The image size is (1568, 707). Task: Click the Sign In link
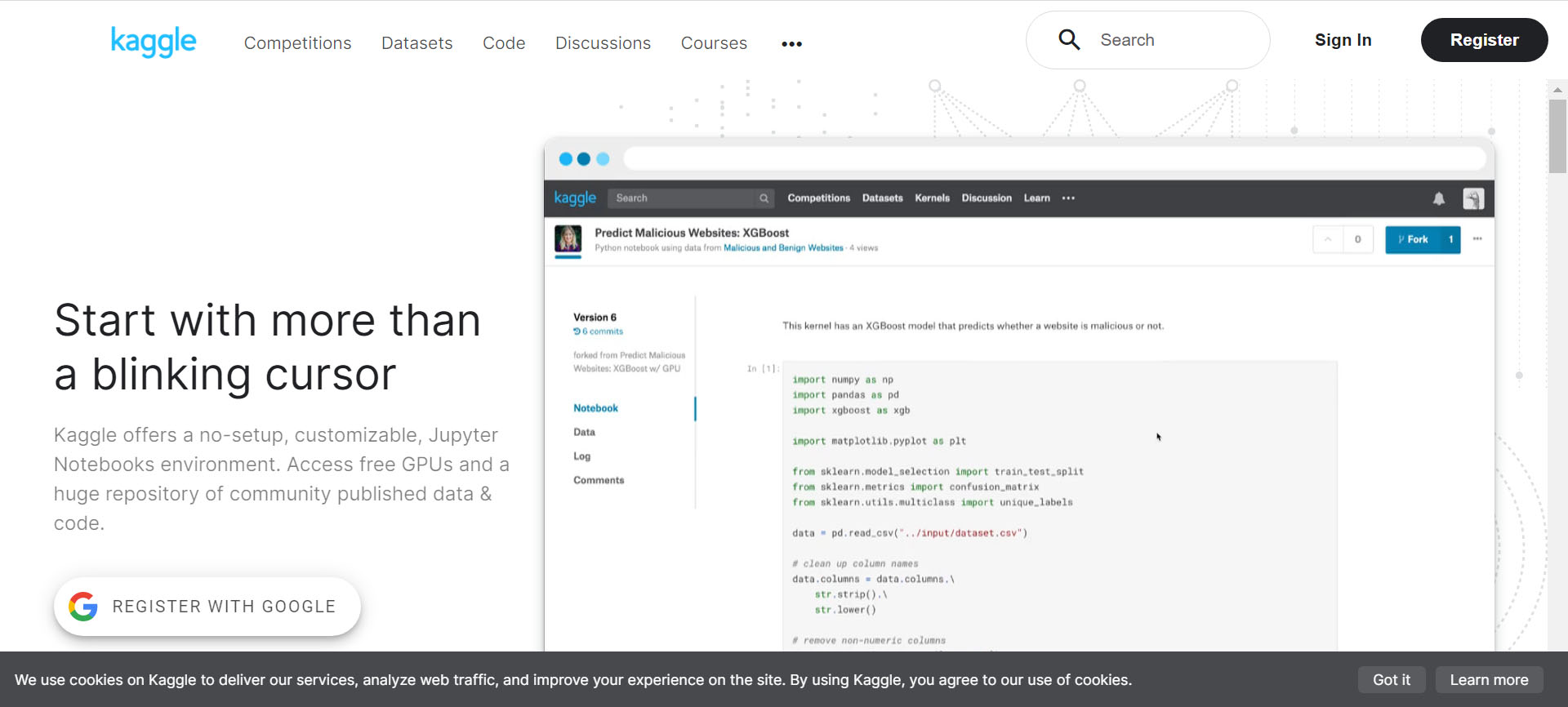pyautogui.click(x=1343, y=40)
